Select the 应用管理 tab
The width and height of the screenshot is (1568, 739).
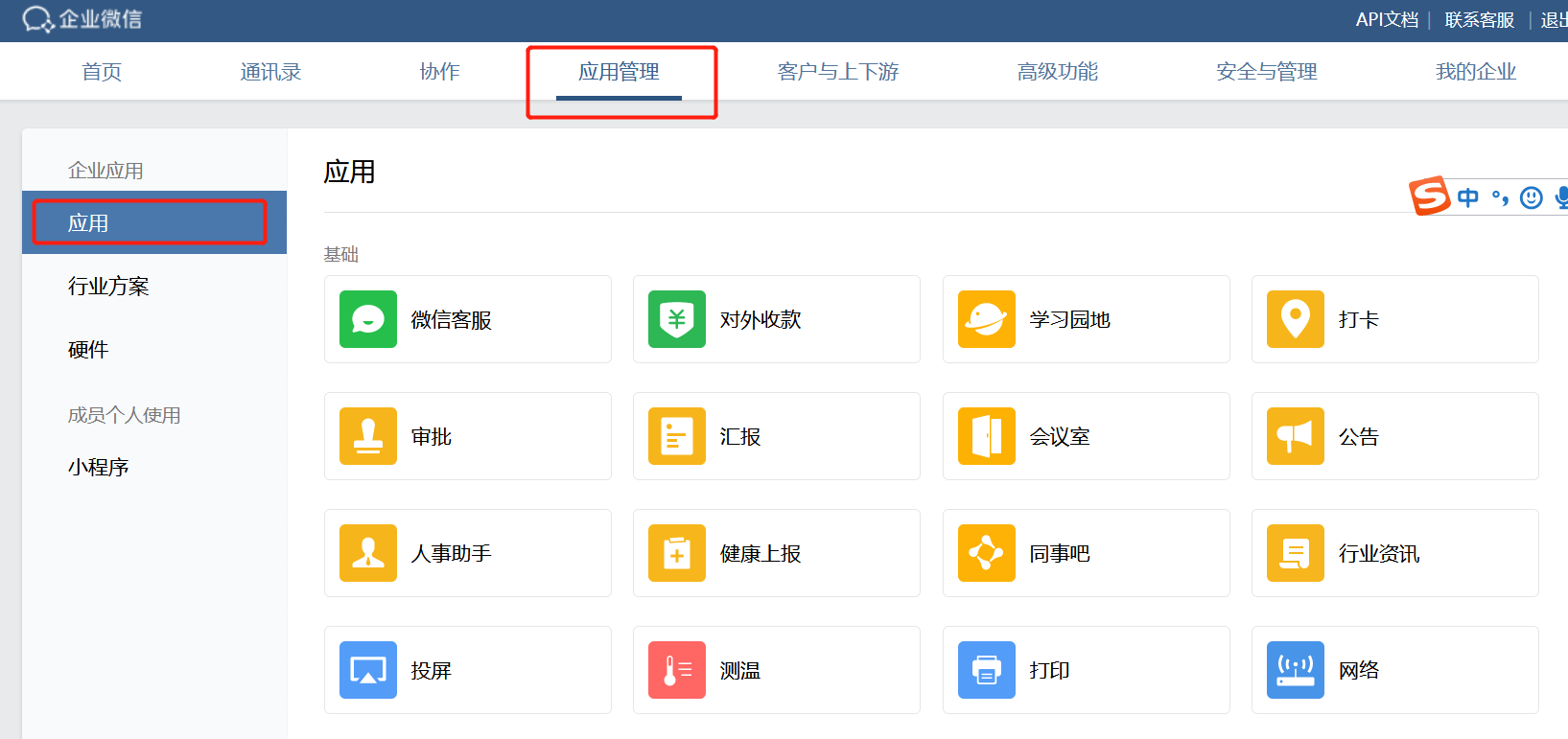click(619, 72)
